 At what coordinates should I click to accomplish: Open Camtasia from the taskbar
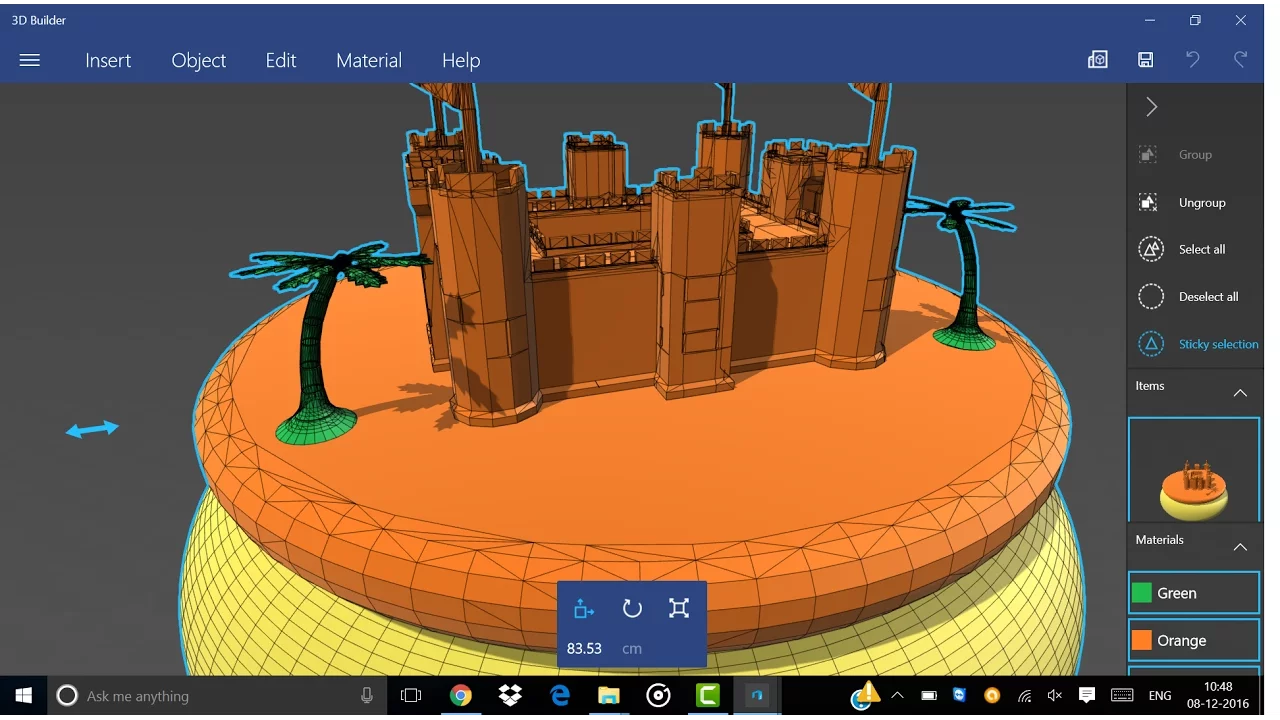tap(708, 696)
